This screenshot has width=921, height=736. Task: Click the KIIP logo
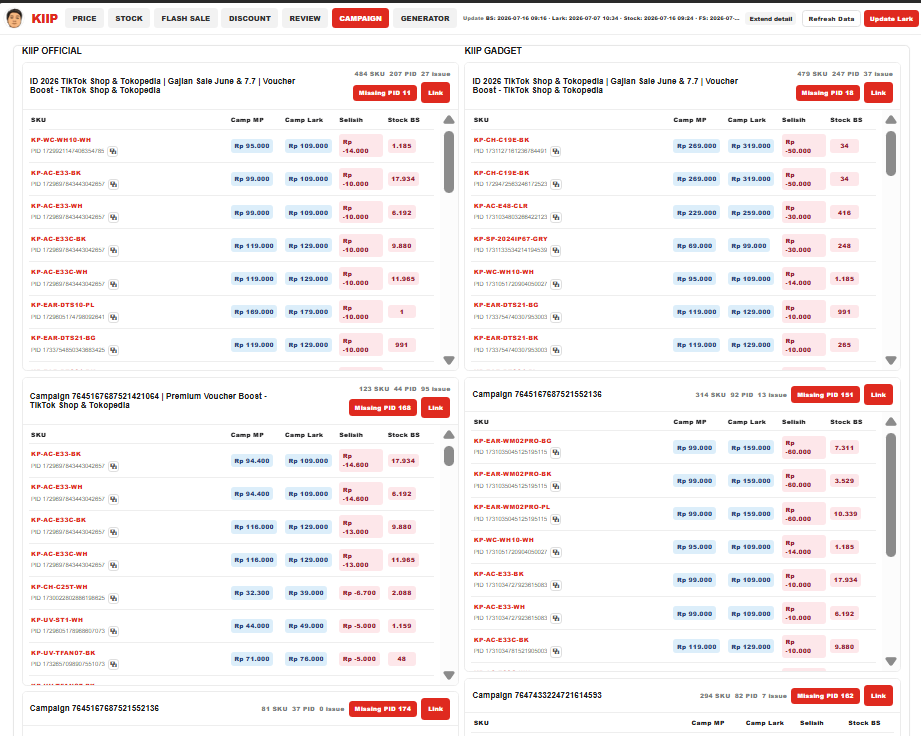pos(45,19)
